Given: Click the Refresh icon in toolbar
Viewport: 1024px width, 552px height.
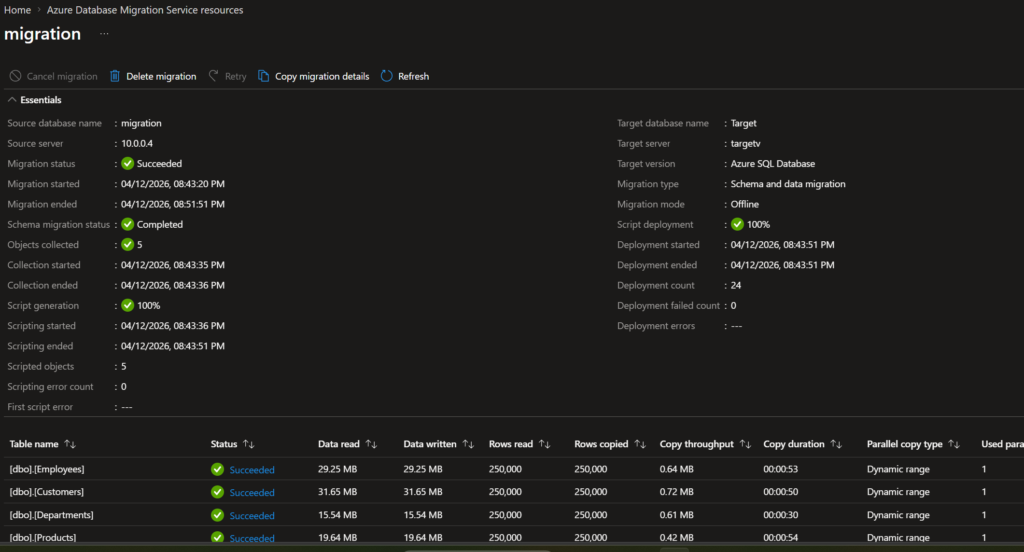Looking at the screenshot, I should pyautogui.click(x=387, y=76).
